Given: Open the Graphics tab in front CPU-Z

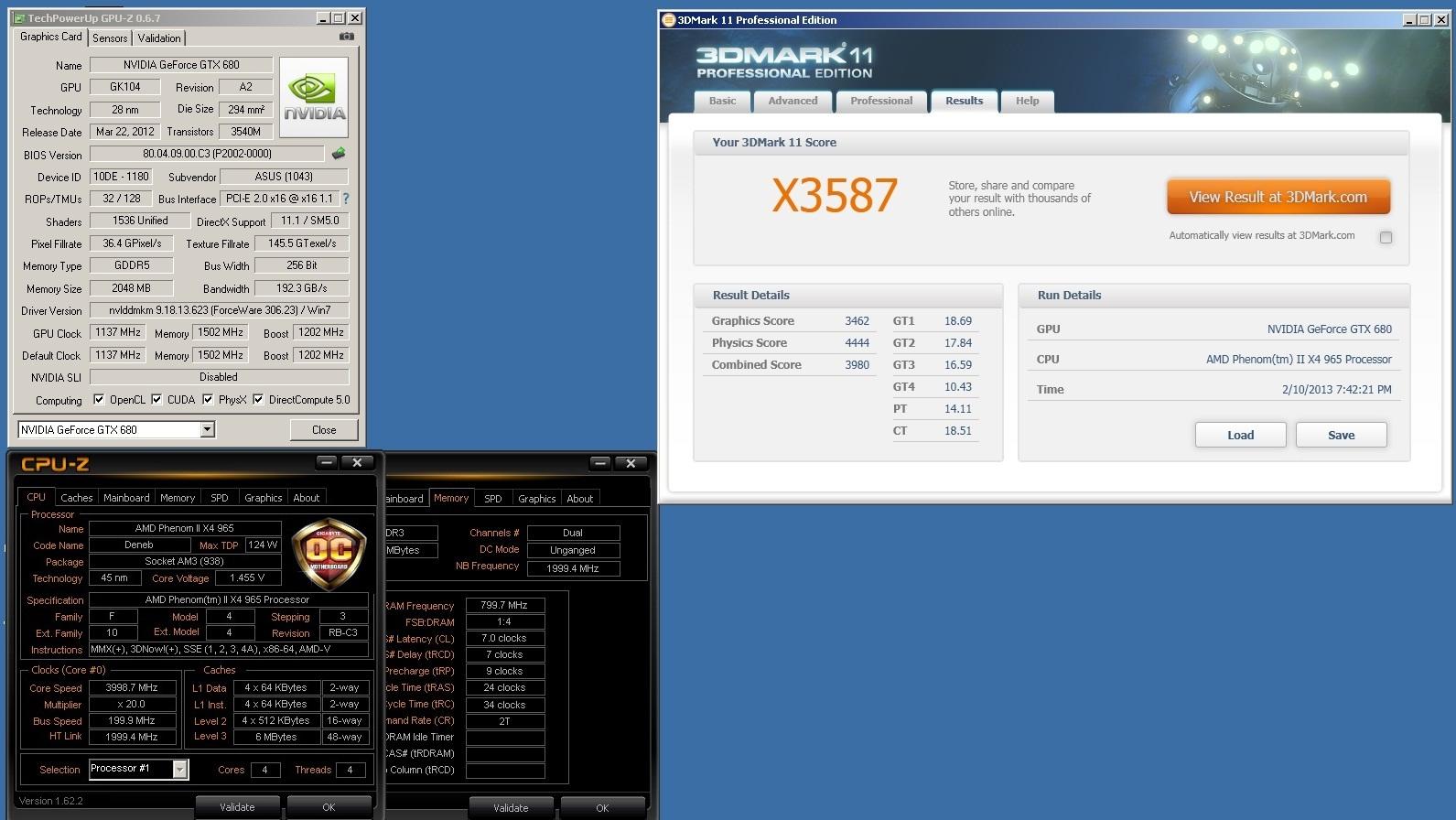Looking at the screenshot, I should click(x=264, y=498).
